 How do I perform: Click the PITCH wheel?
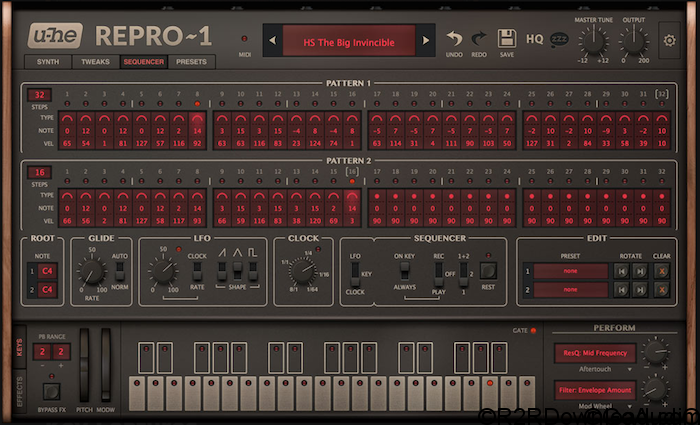84,365
